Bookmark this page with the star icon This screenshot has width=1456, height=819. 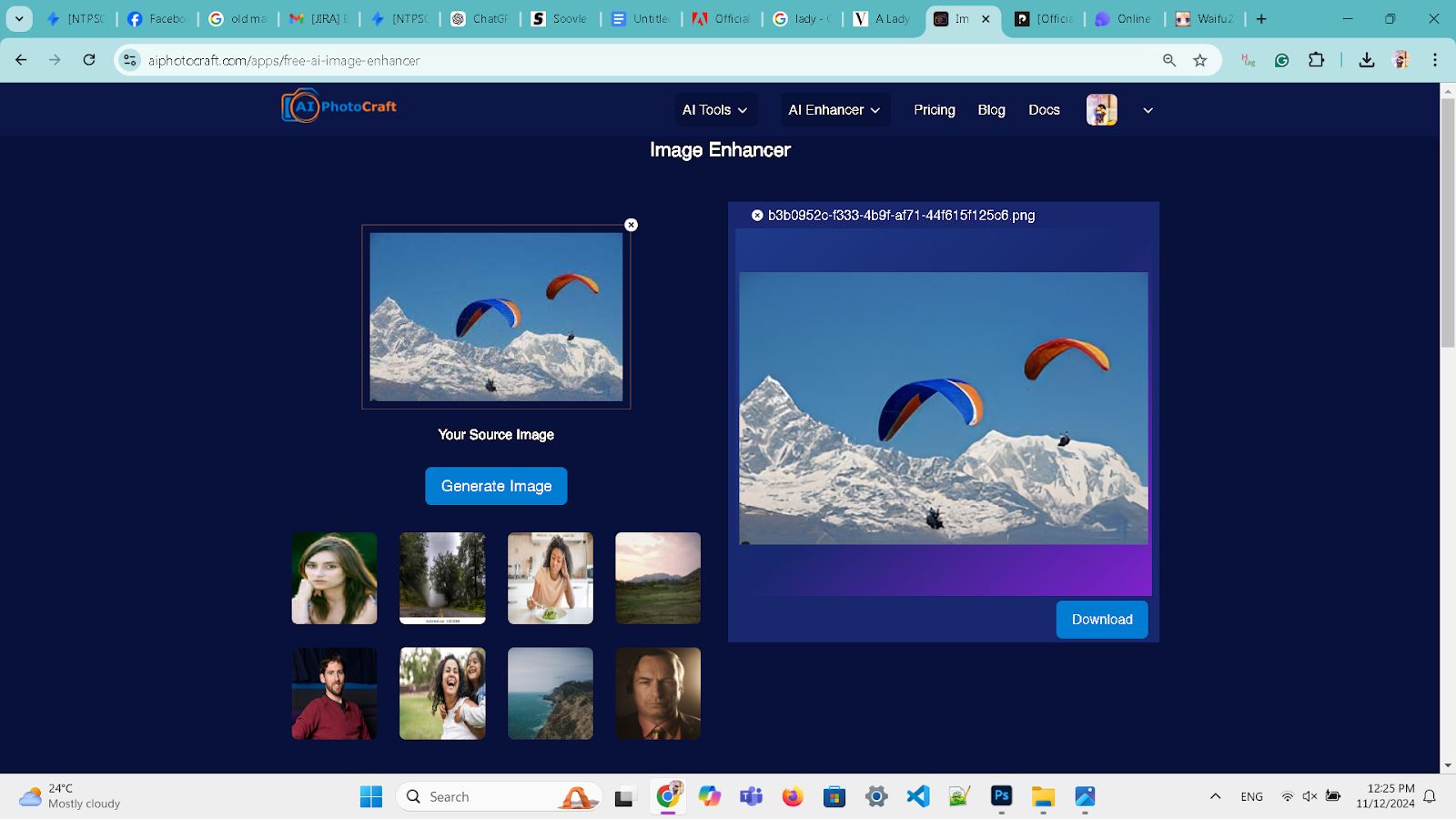click(1200, 60)
